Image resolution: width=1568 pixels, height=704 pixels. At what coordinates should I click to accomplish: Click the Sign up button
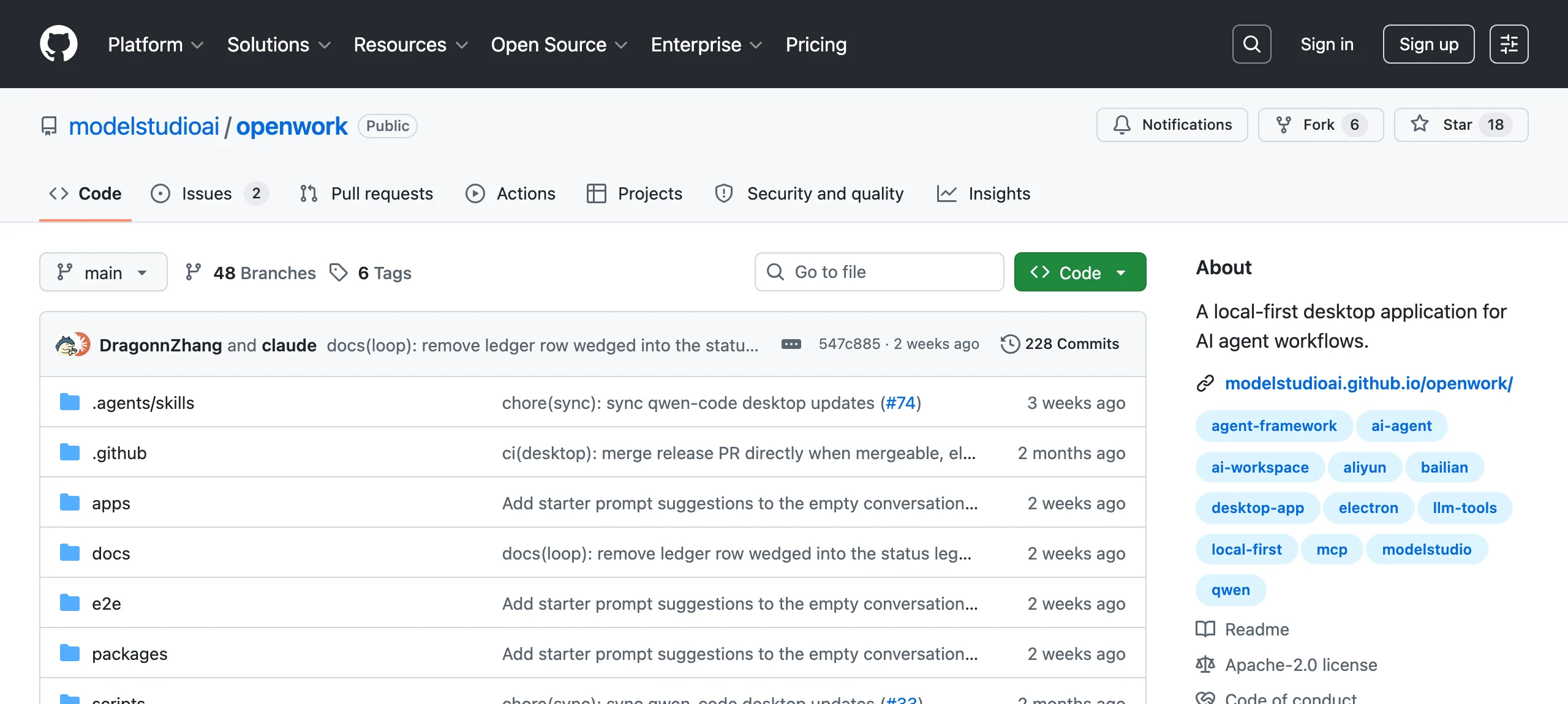1428,44
